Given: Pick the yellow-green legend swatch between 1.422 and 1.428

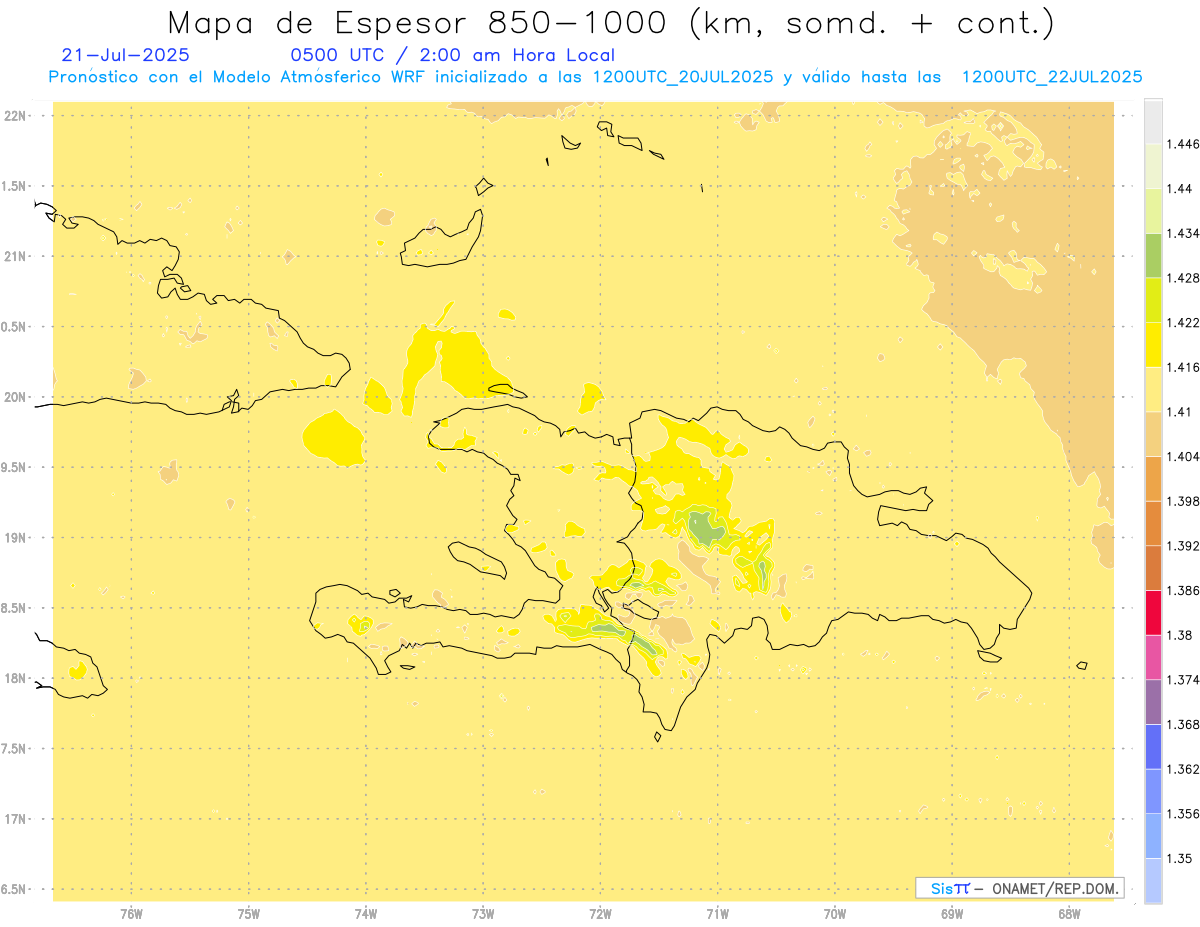Looking at the screenshot, I should tap(1153, 300).
